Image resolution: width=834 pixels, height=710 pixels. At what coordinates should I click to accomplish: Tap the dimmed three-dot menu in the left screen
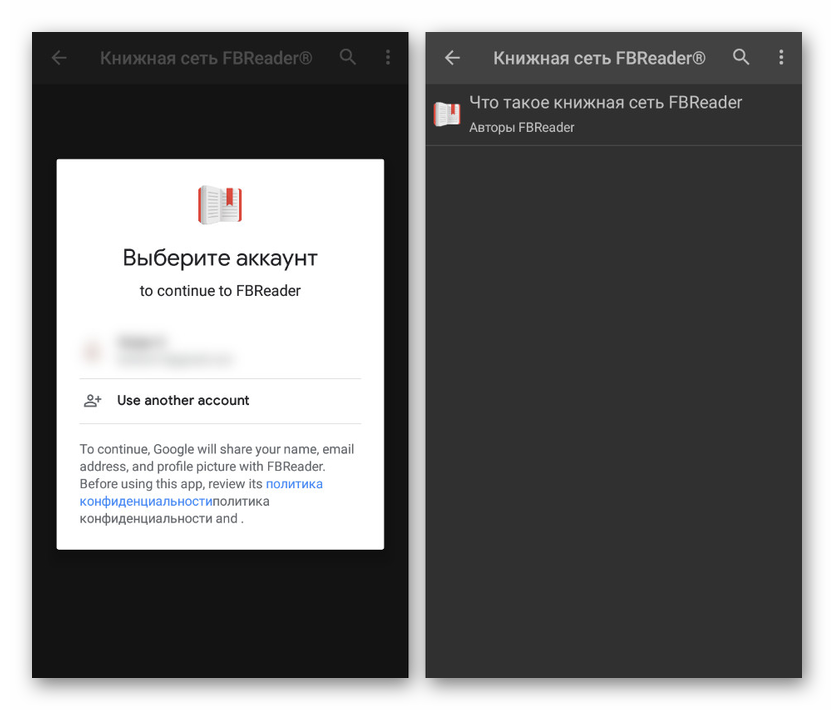[388, 57]
